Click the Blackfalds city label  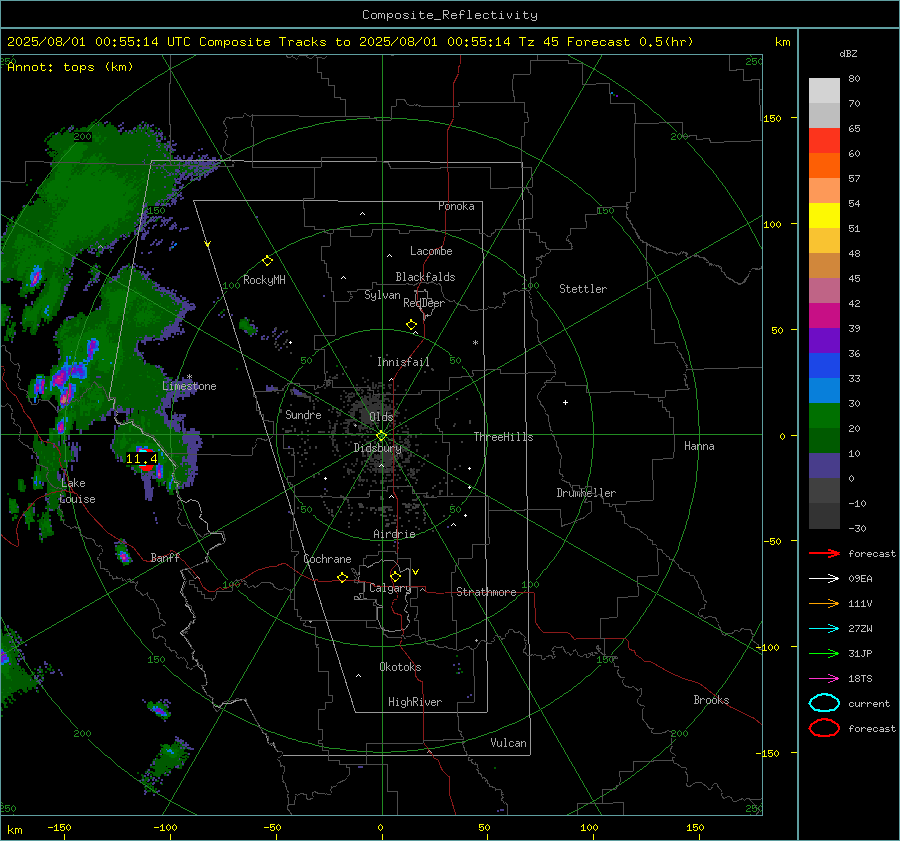pos(425,277)
